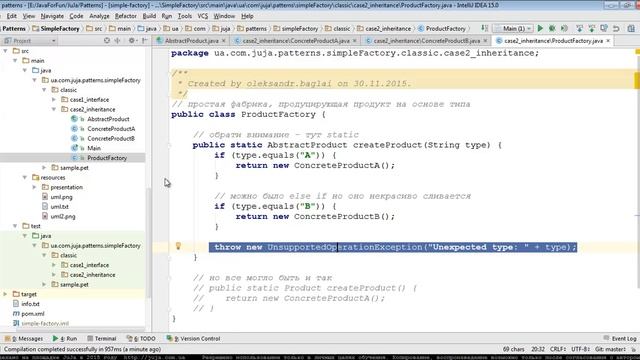The height and width of the screenshot is (360, 640).
Task: Click the ProductFactory breadcrumb in navigation bar
Action: coord(442,29)
